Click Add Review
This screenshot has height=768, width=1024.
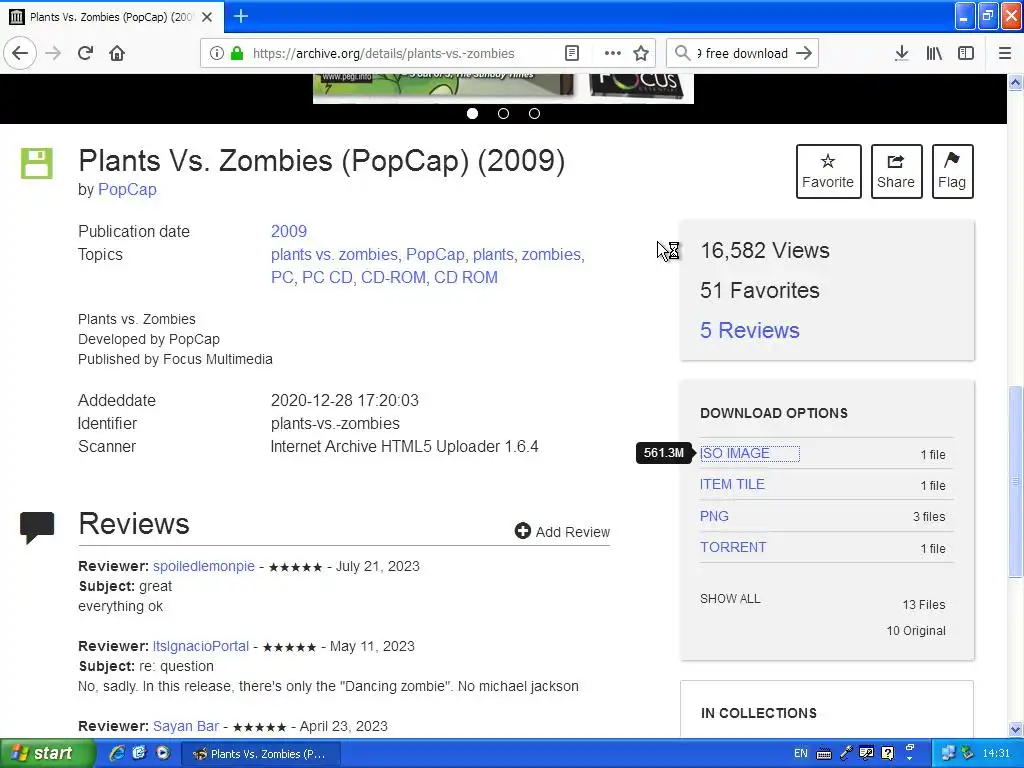[x=562, y=532]
